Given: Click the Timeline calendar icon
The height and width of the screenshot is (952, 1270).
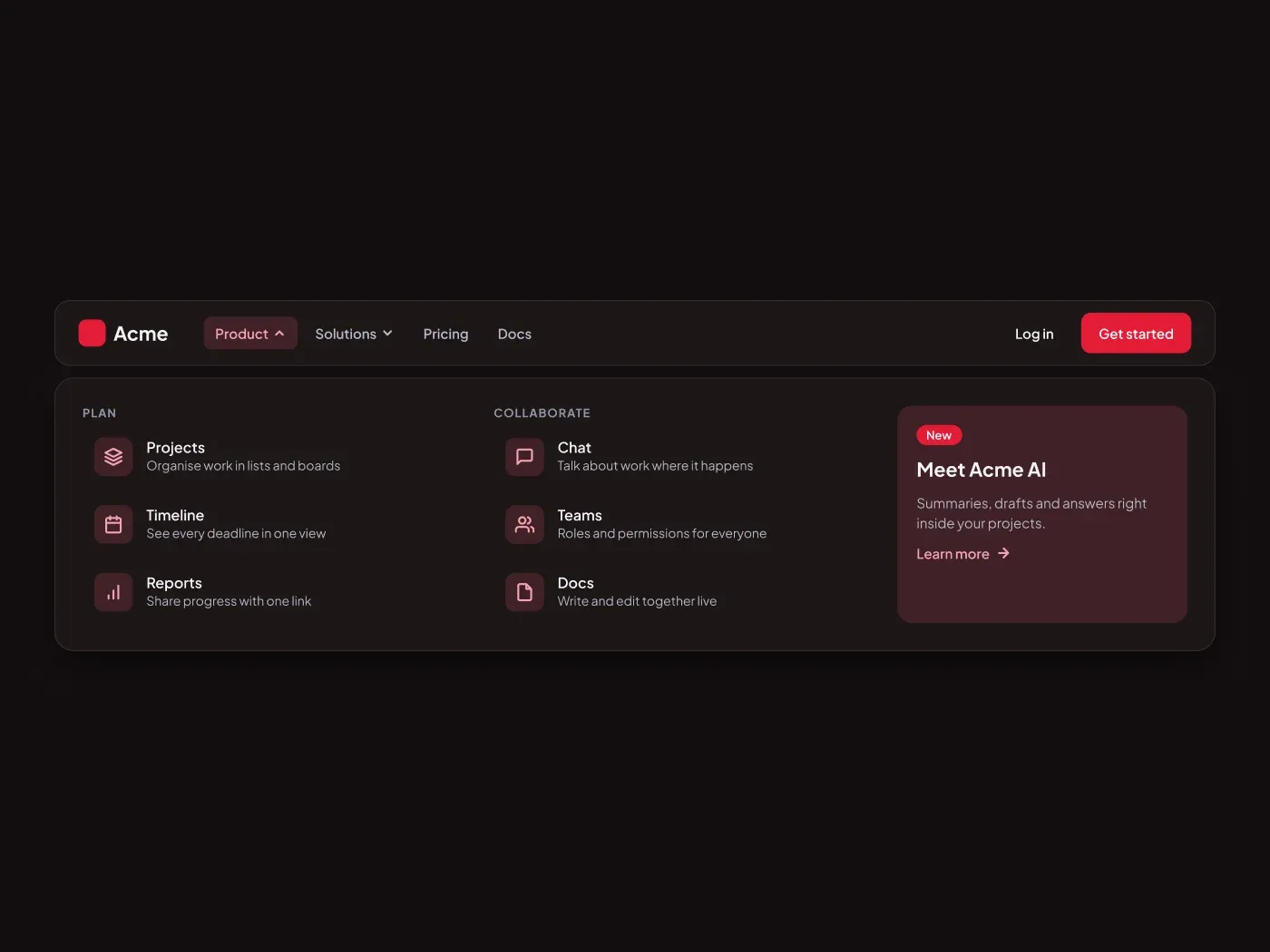Looking at the screenshot, I should click(113, 525).
